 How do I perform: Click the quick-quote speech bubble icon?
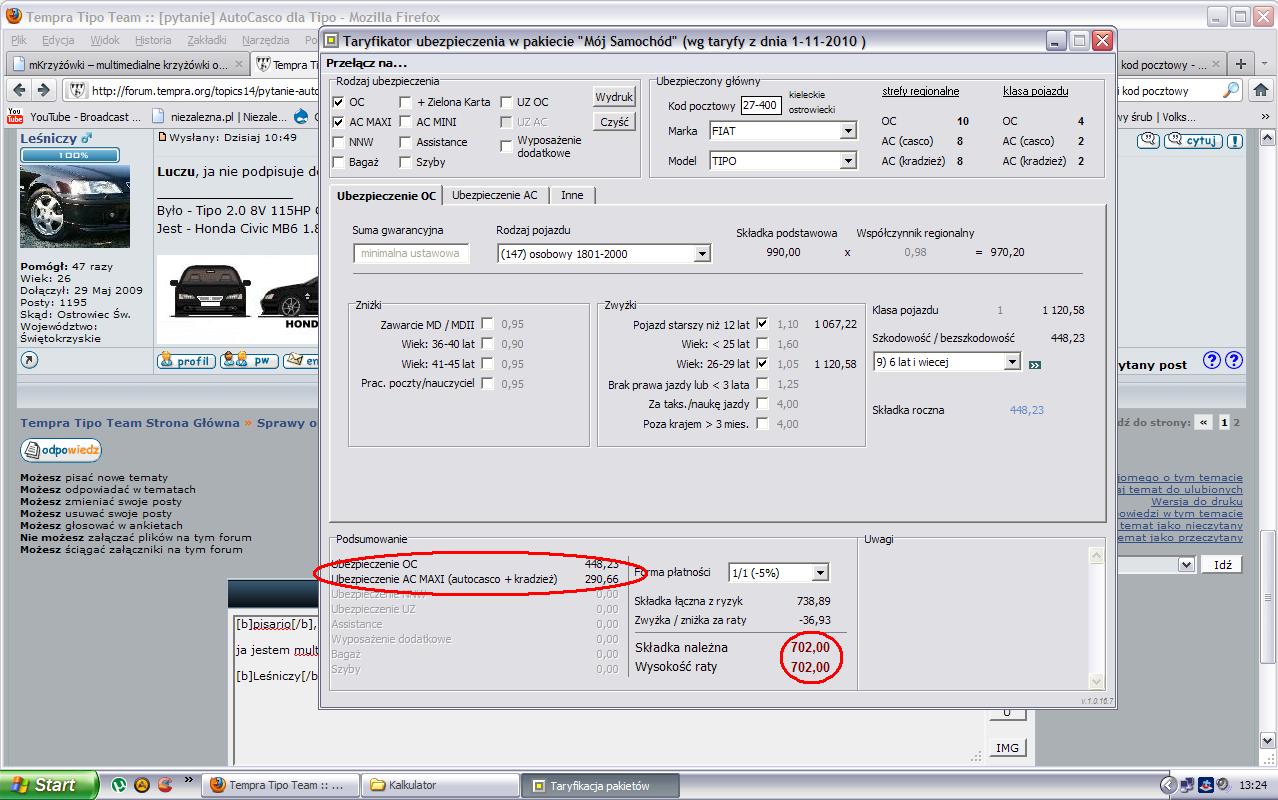tap(1149, 141)
